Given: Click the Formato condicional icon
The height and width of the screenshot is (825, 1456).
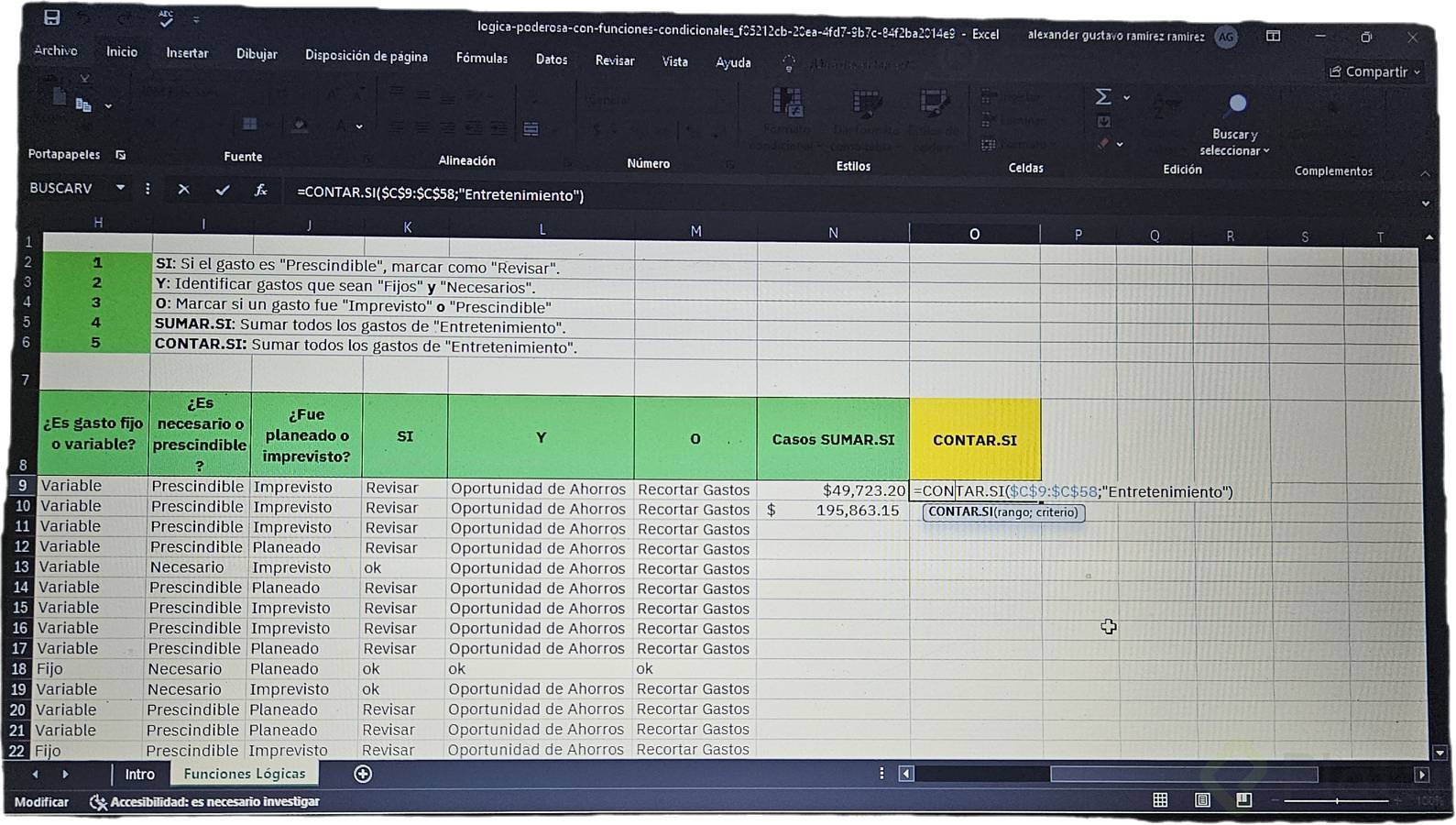Looking at the screenshot, I should [x=787, y=103].
